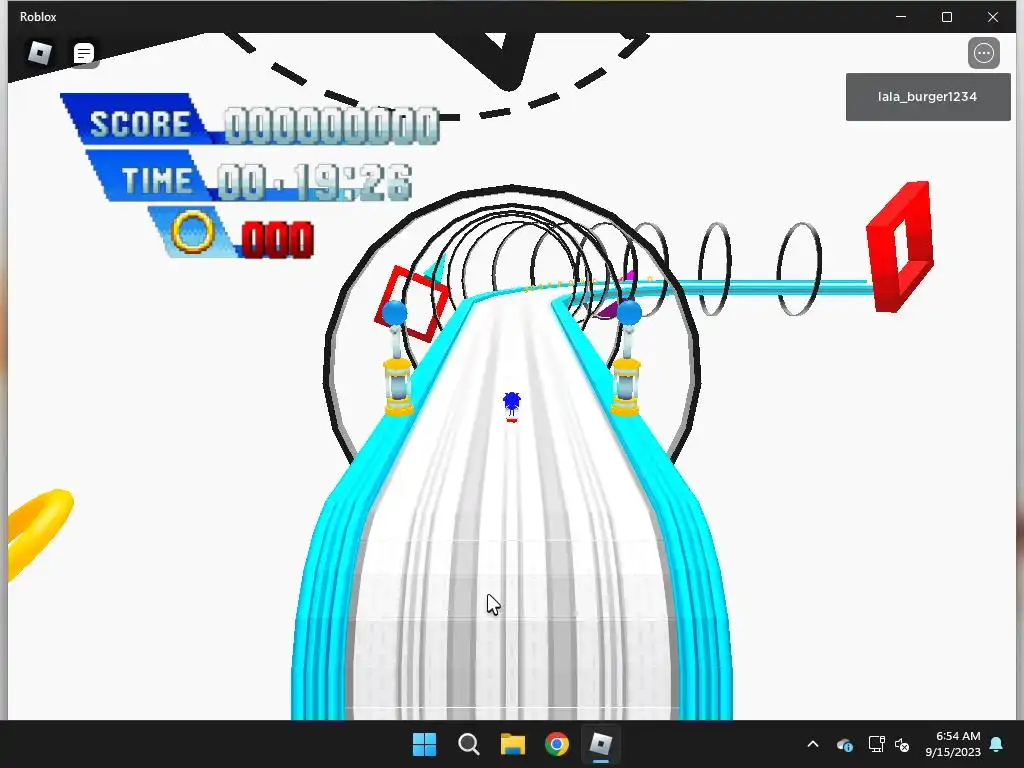Viewport: 1024px width, 768px height.
Task: Click the network display tray icon
Action: click(x=876, y=744)
